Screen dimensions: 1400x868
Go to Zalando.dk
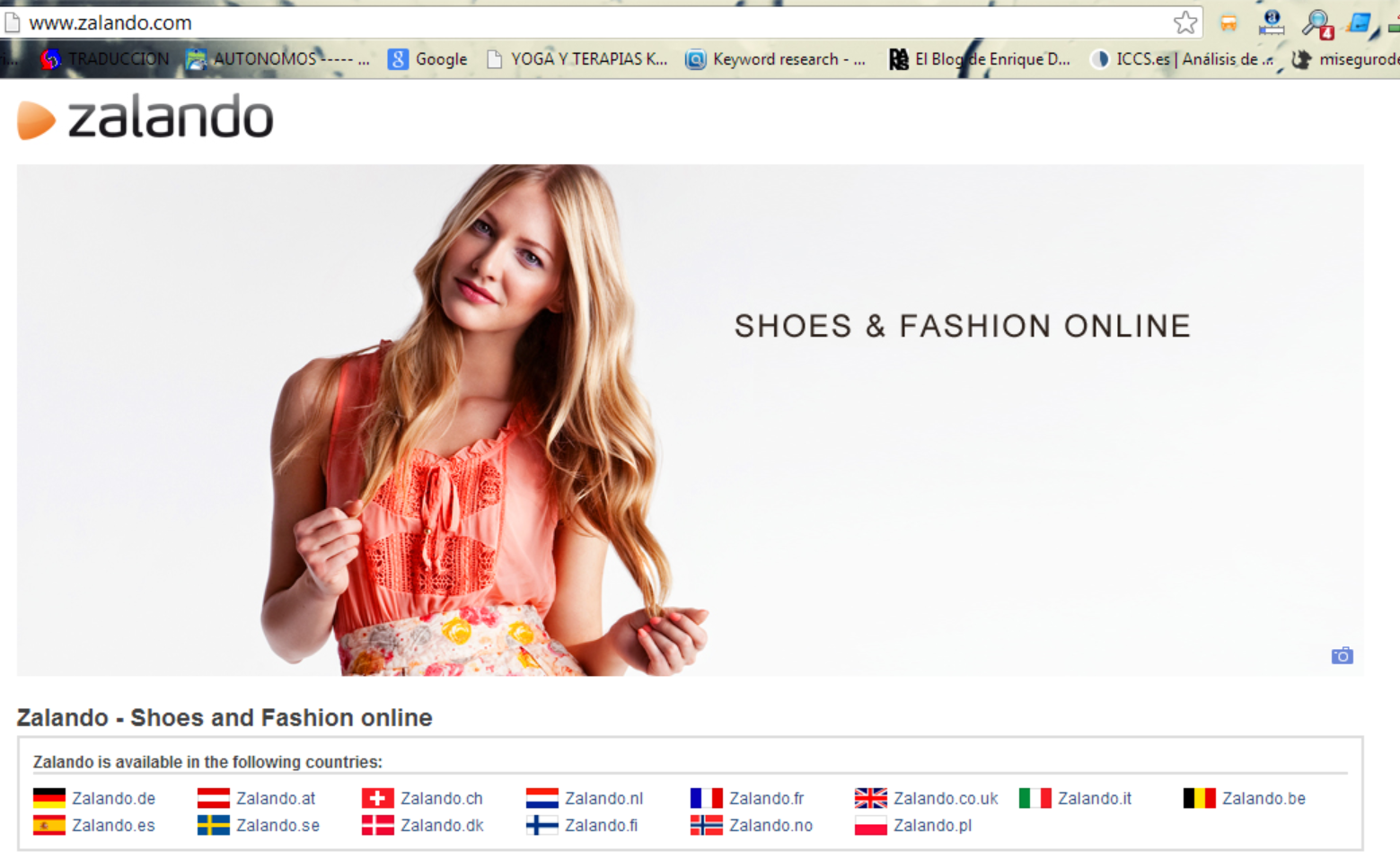pyautogui.click(x=442, y=825)
